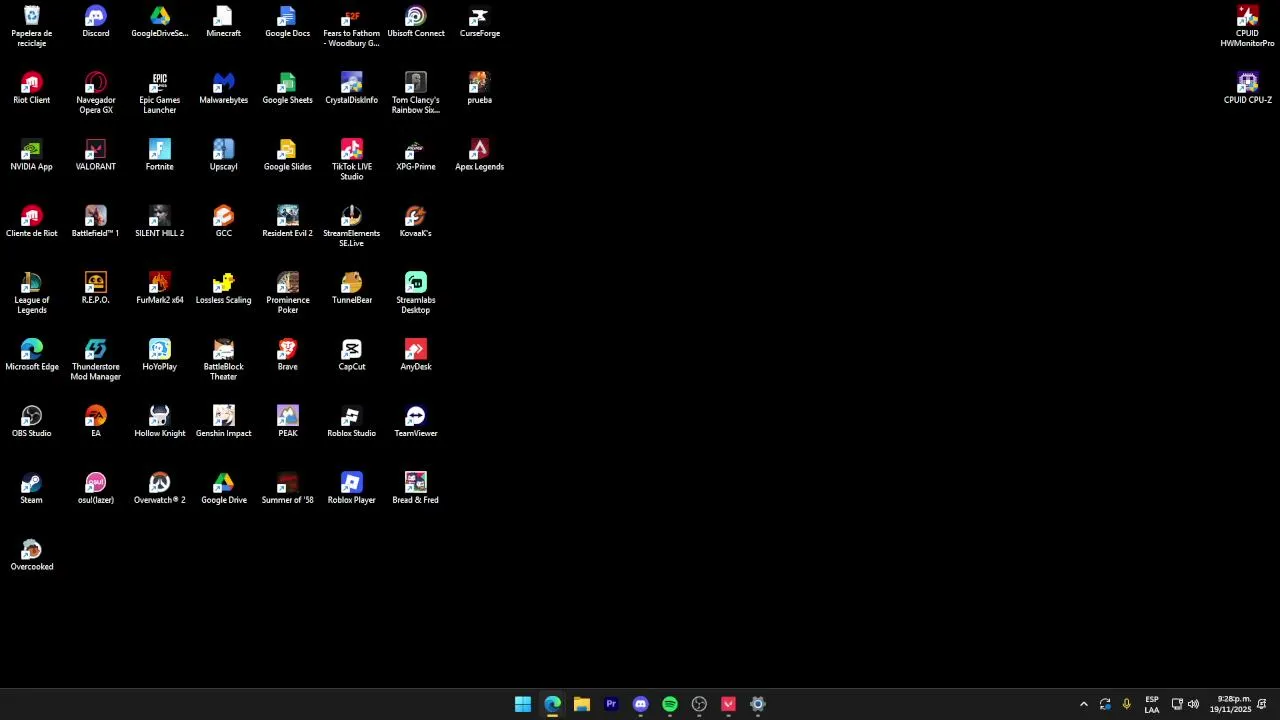
Task: Select the Brave browser desktop icon
Action: coord(287,356)
